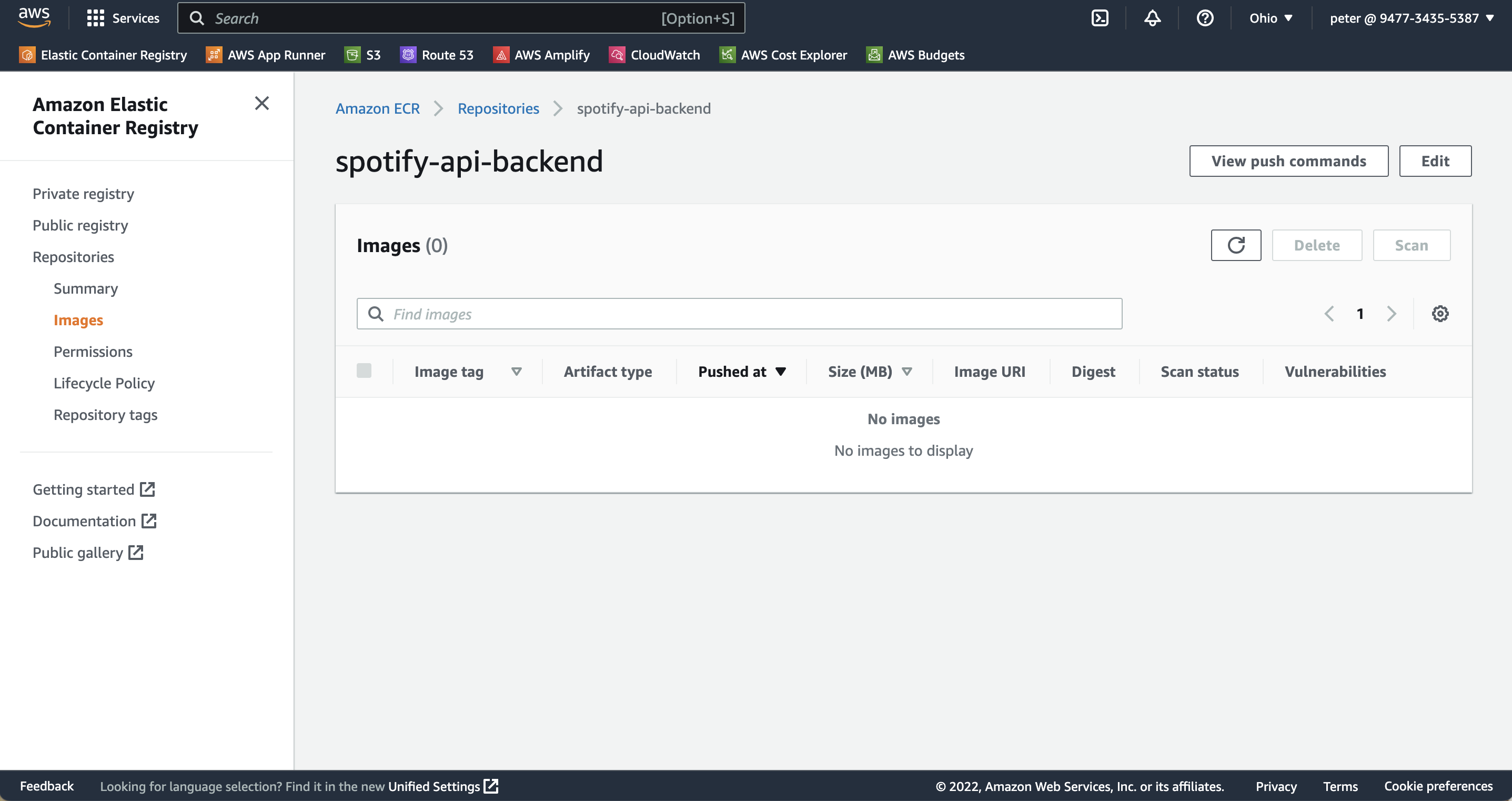Go to next page of images

pos(1392,314)
